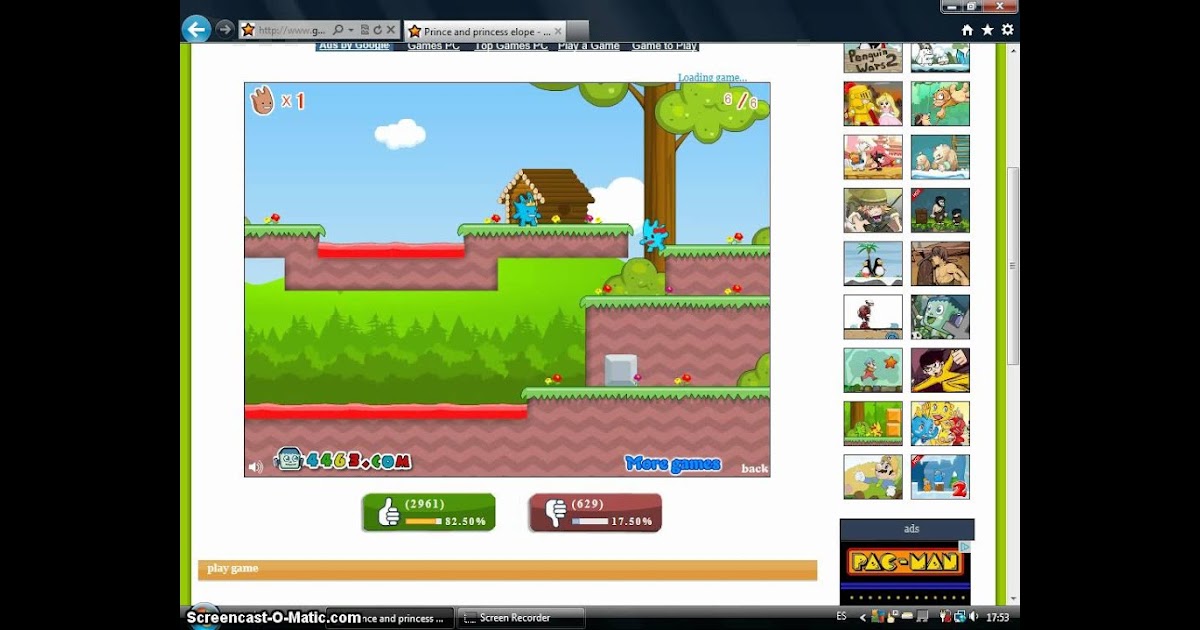Viewport: 1200px width, 630px height.
Task: Click the thumbs up like button
Action: point(429,513)
